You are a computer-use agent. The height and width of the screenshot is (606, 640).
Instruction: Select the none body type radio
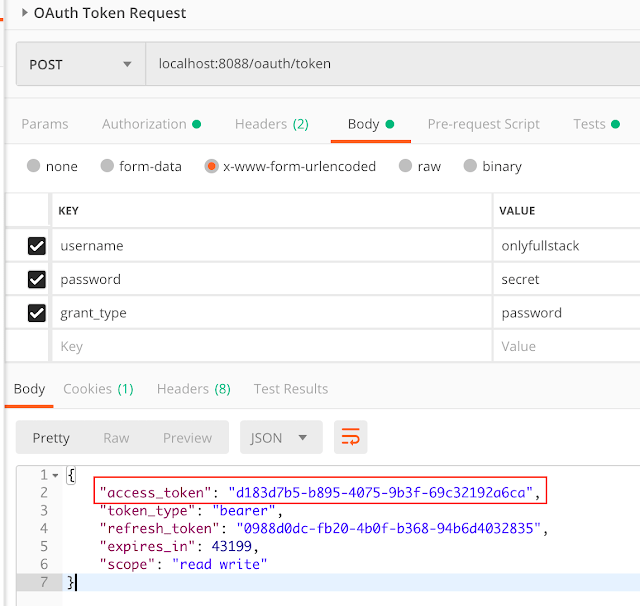coord(33,166)
